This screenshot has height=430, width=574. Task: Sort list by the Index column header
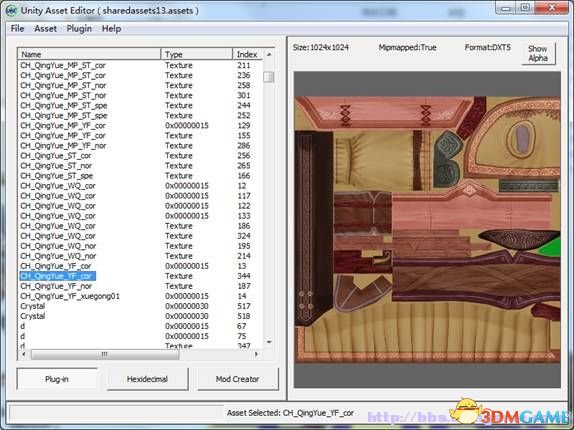point(247,55)
